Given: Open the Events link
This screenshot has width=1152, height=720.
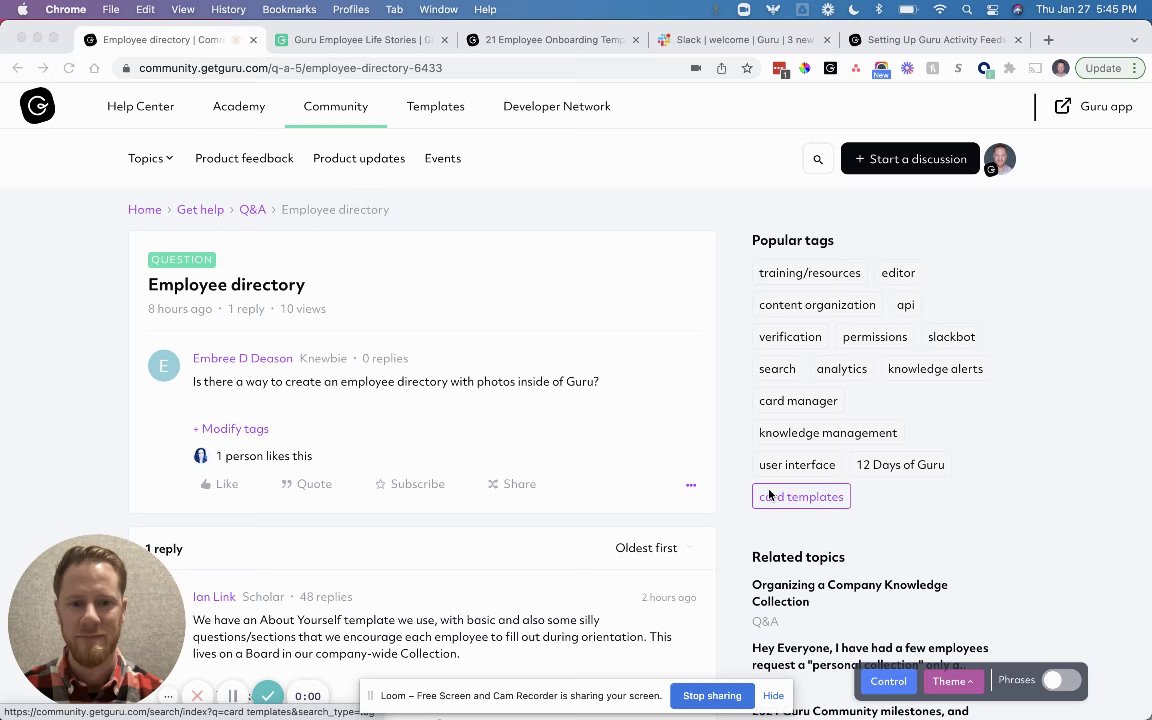Looking at the screenshot, I should pos(443,159).
